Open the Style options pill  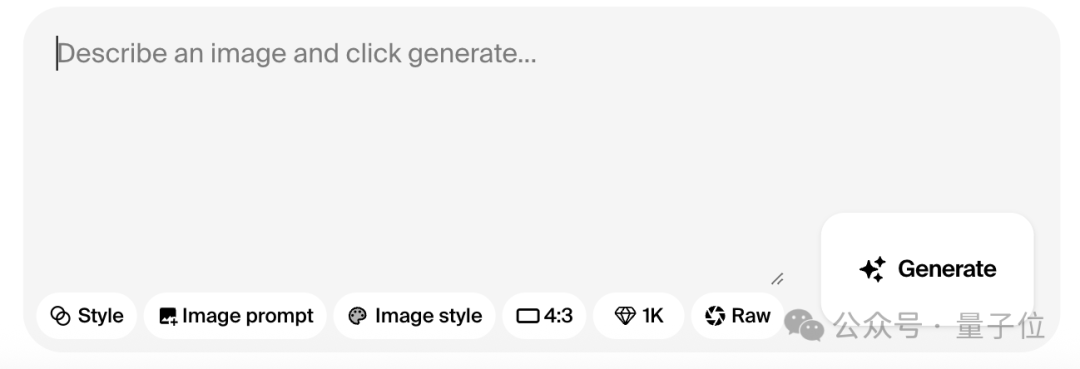[87, 316]
